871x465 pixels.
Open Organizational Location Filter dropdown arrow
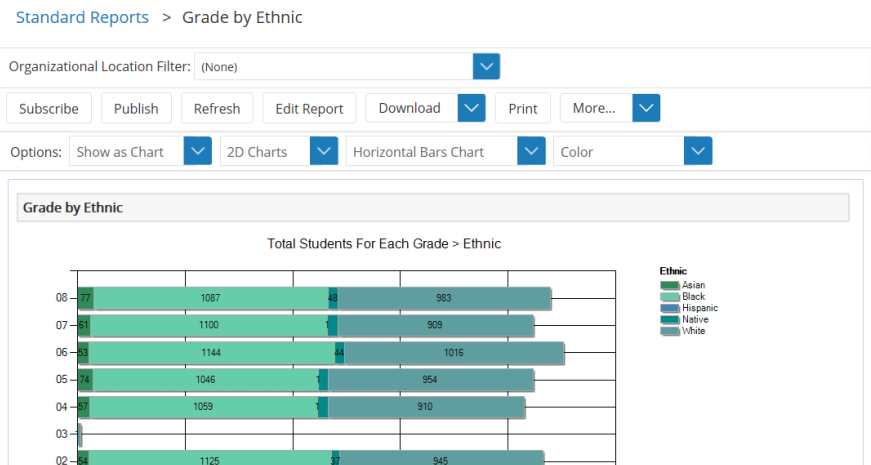click(x=485, y=67)
